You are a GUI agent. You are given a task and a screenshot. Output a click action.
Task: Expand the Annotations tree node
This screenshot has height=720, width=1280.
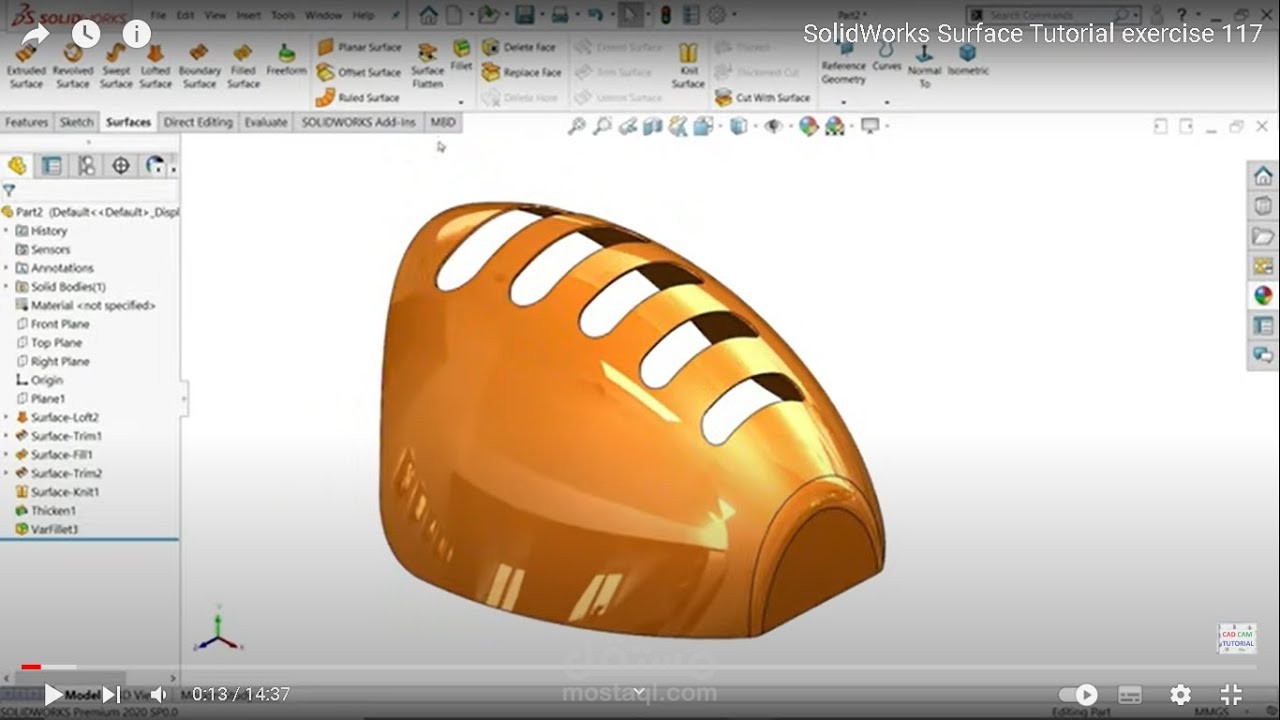click(6, 268)
